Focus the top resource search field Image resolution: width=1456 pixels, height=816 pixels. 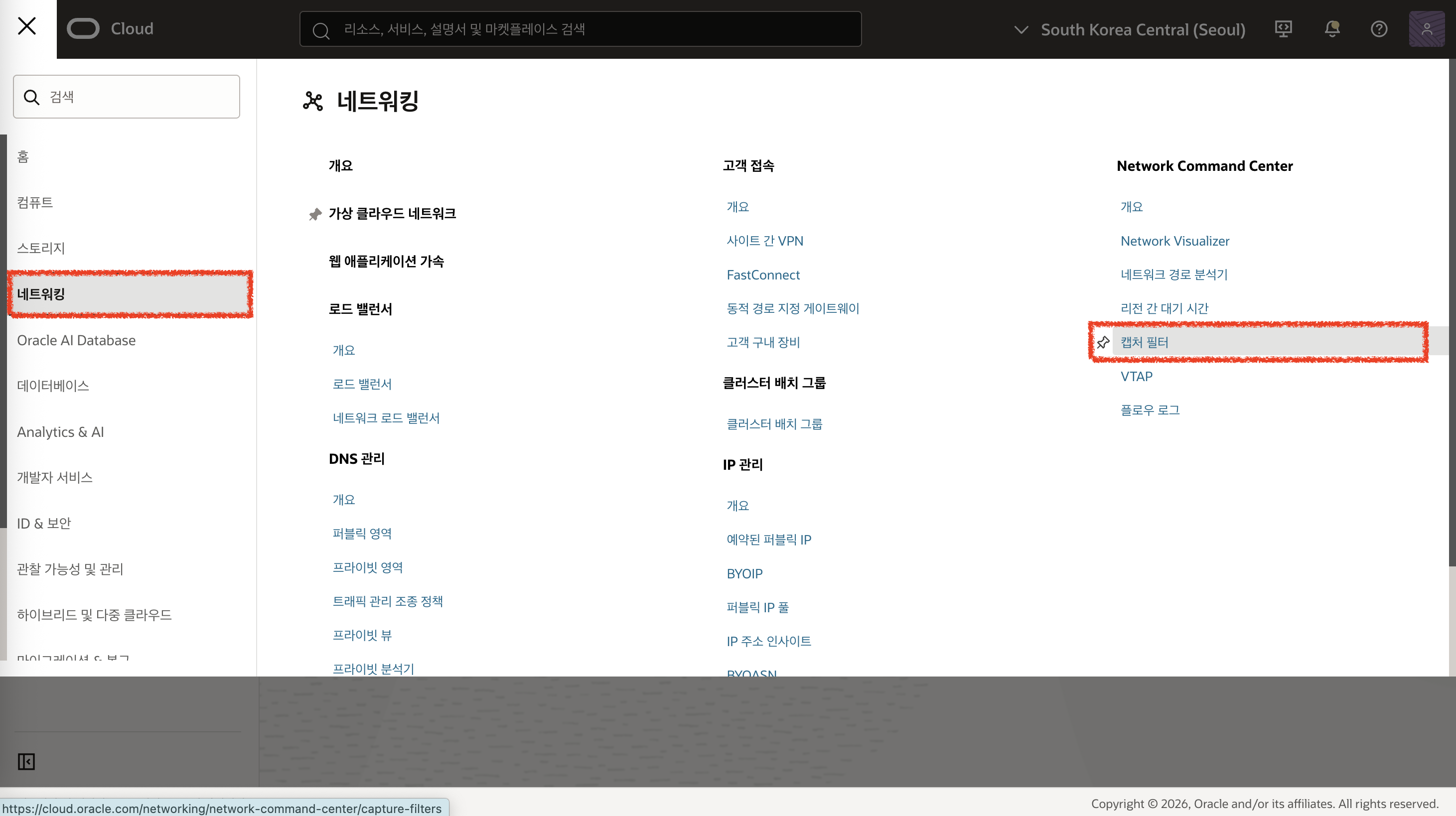coord(581,29)
